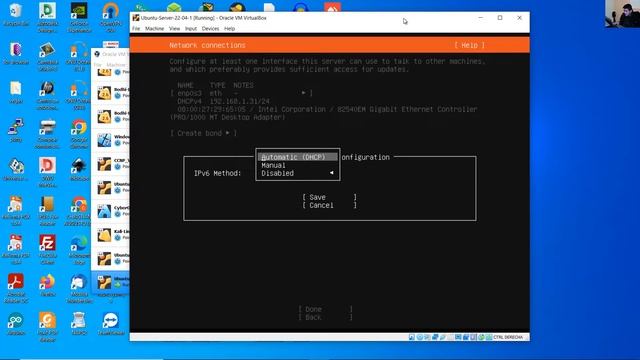Launch Arduino from the desktop
The height and width of the screenshot is (360, 640).
16,324
